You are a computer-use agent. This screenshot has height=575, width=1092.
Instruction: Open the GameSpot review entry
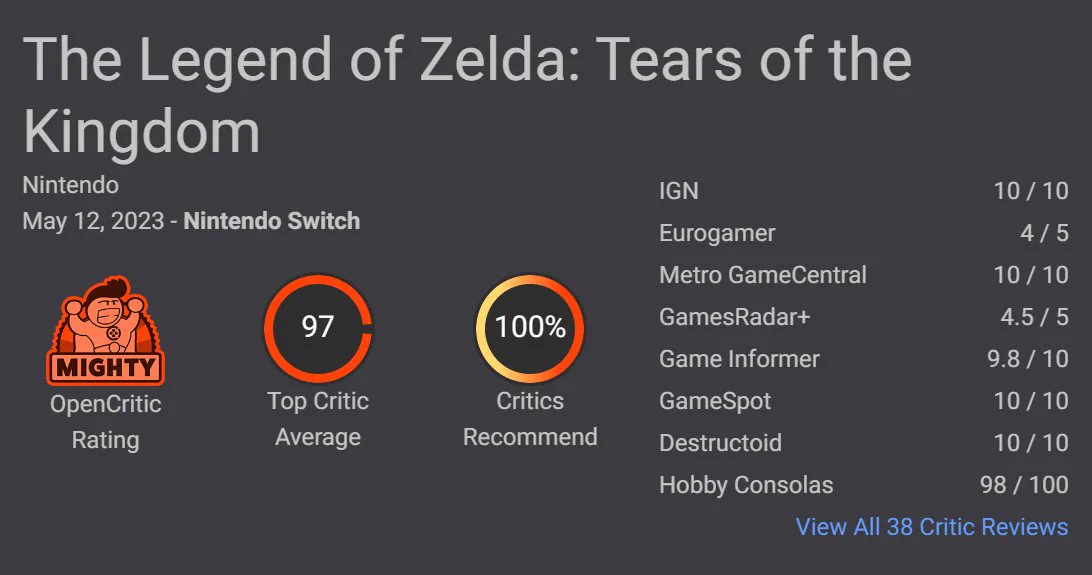(x=864, y=401)
